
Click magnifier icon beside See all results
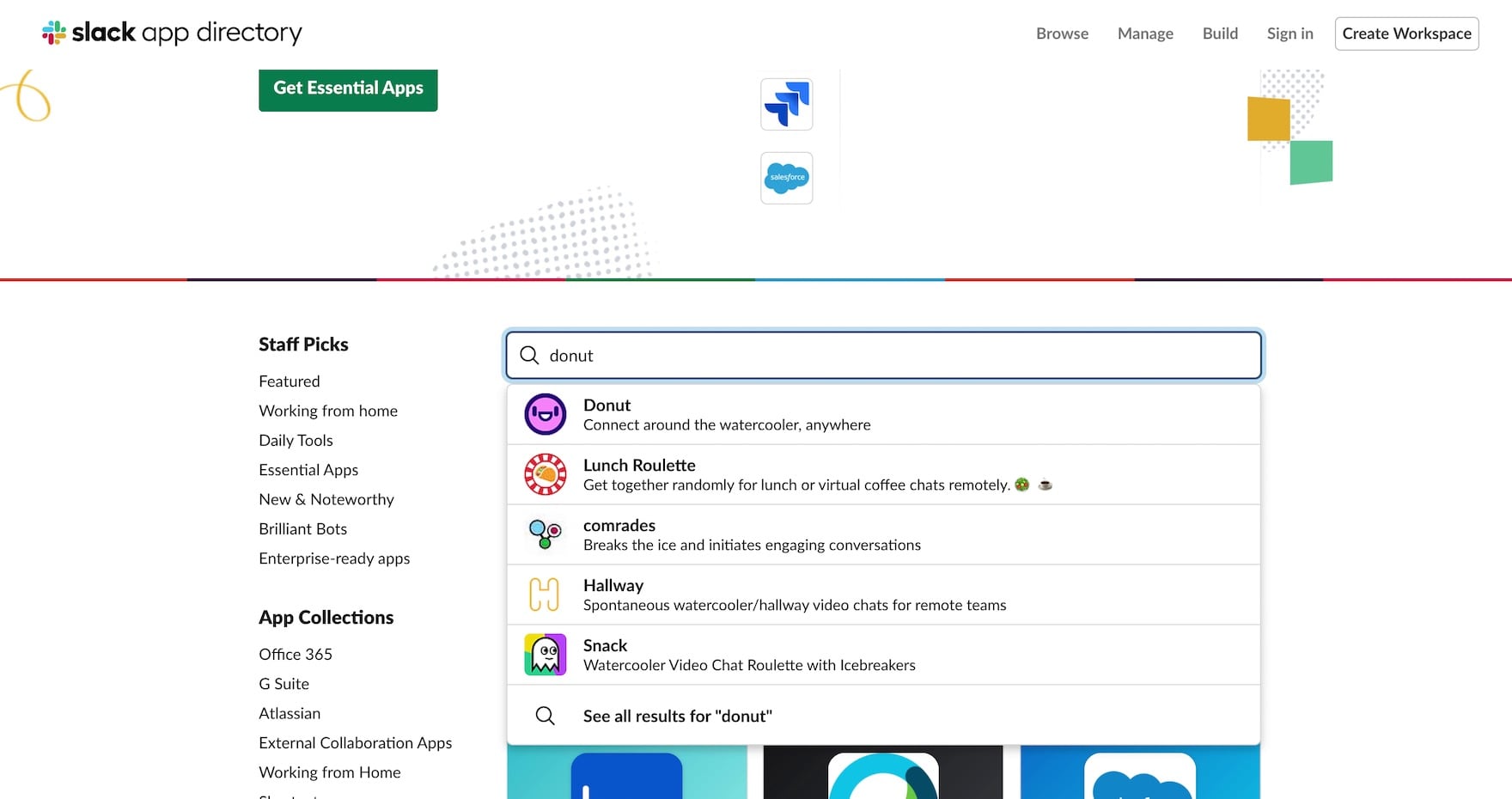coord(546,716)
